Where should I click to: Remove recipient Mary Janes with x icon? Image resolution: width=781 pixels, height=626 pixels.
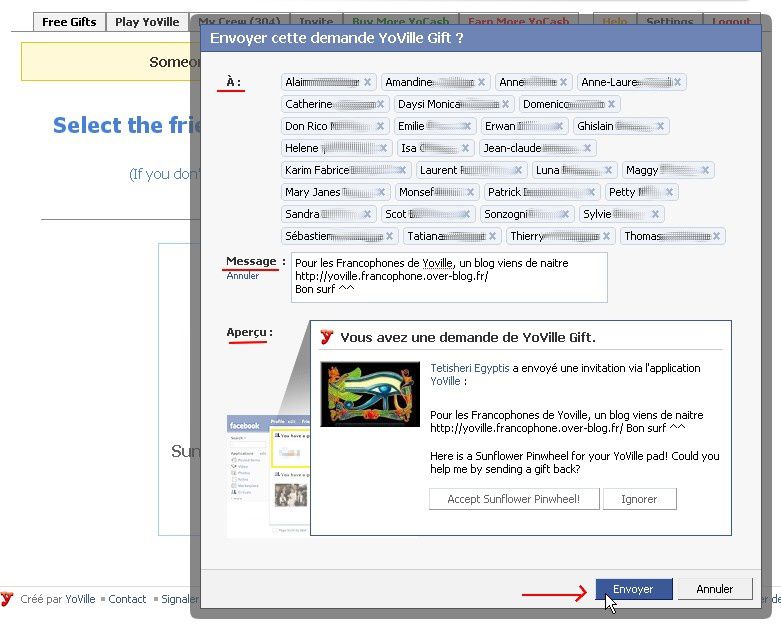click(381, 192)
